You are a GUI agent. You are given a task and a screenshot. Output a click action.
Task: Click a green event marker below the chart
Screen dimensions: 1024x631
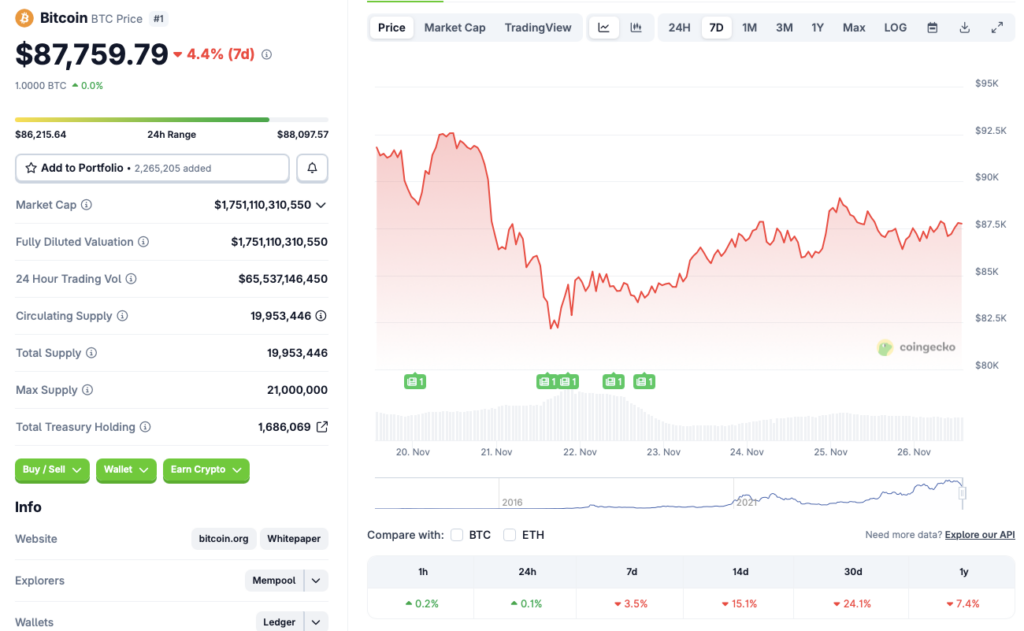pos(415,381)
